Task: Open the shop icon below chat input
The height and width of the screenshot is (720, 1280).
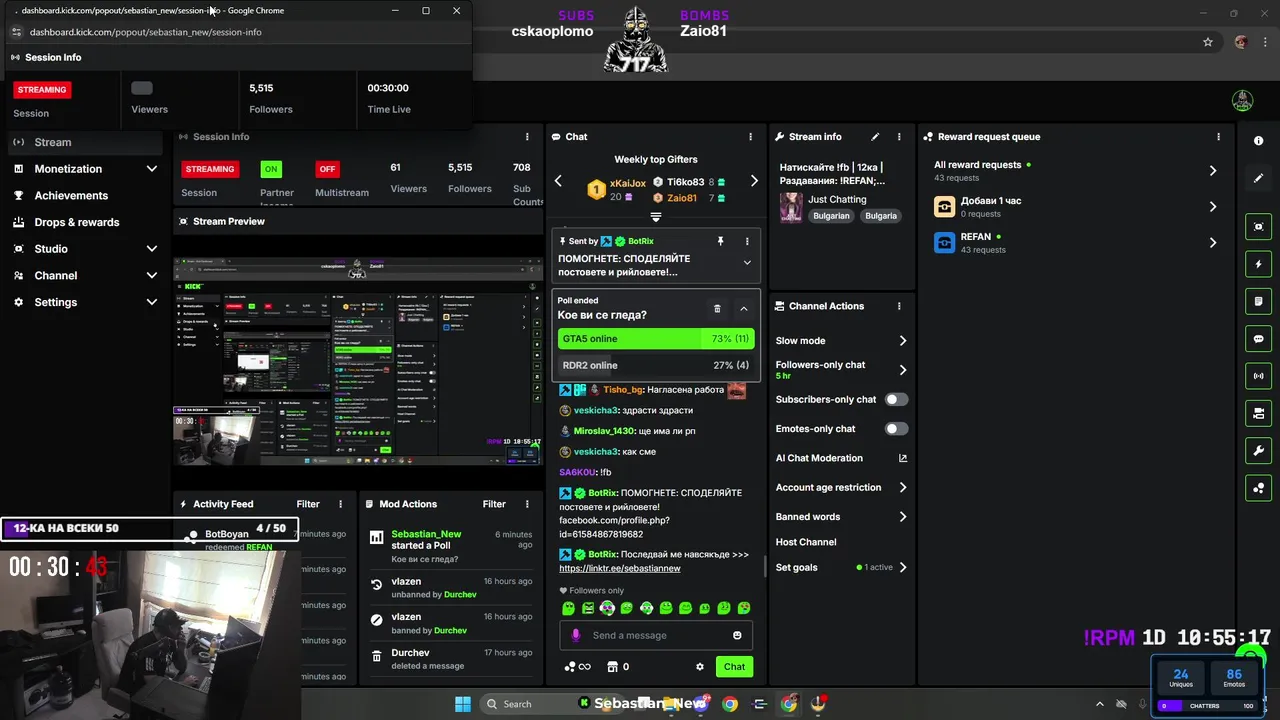Action: tap(612, 667)
